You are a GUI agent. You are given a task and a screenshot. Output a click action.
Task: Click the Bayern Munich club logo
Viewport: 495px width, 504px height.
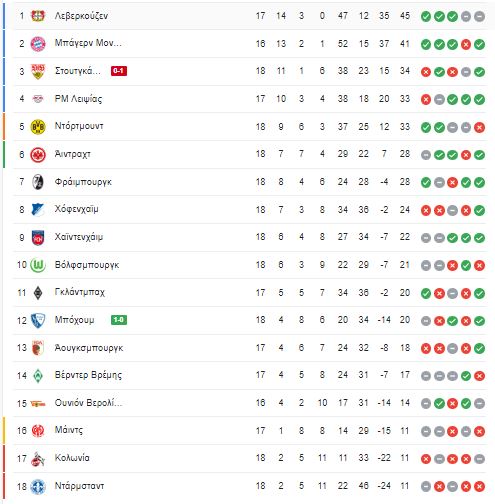[x=38, y=44]
